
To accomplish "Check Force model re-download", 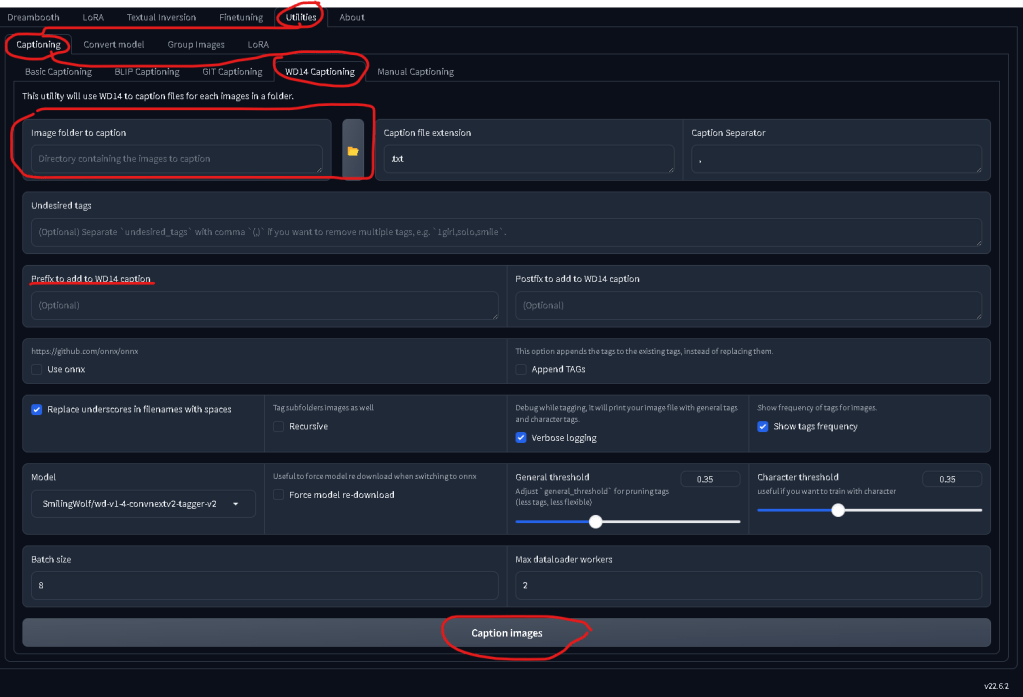I will pos(279,494).
